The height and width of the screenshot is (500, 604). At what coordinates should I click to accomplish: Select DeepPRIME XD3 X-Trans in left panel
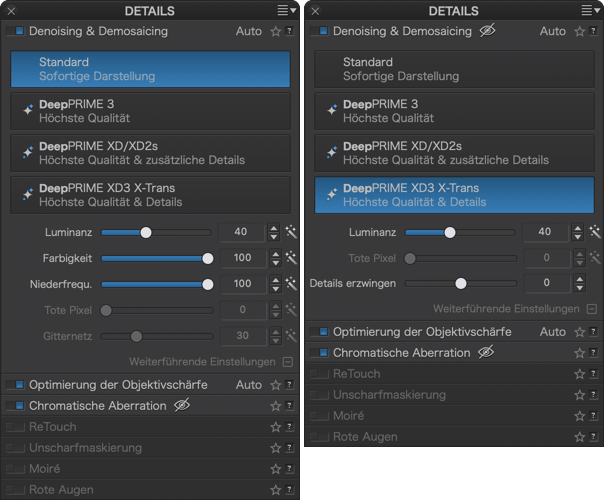coord(150,195)
